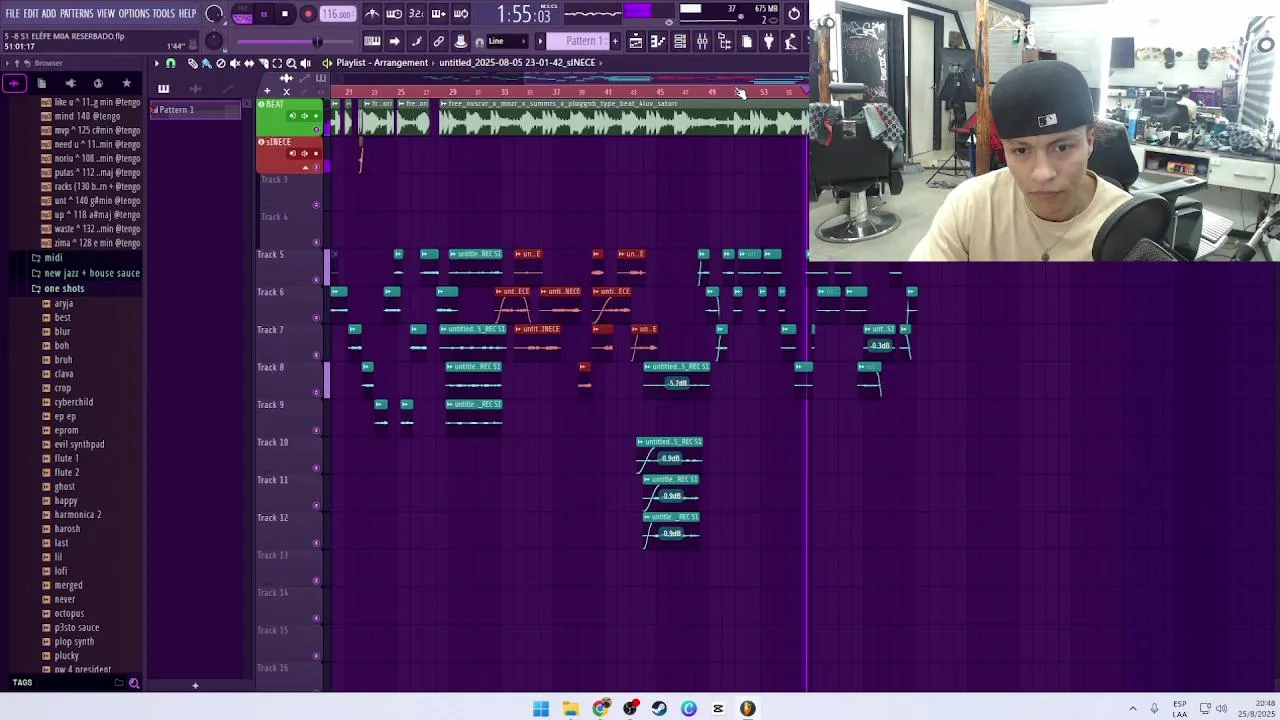The width and height of the screenshot is (1280, 720).
Task: Open the mixer from the toolbar
Action: [x=702, y=41]
